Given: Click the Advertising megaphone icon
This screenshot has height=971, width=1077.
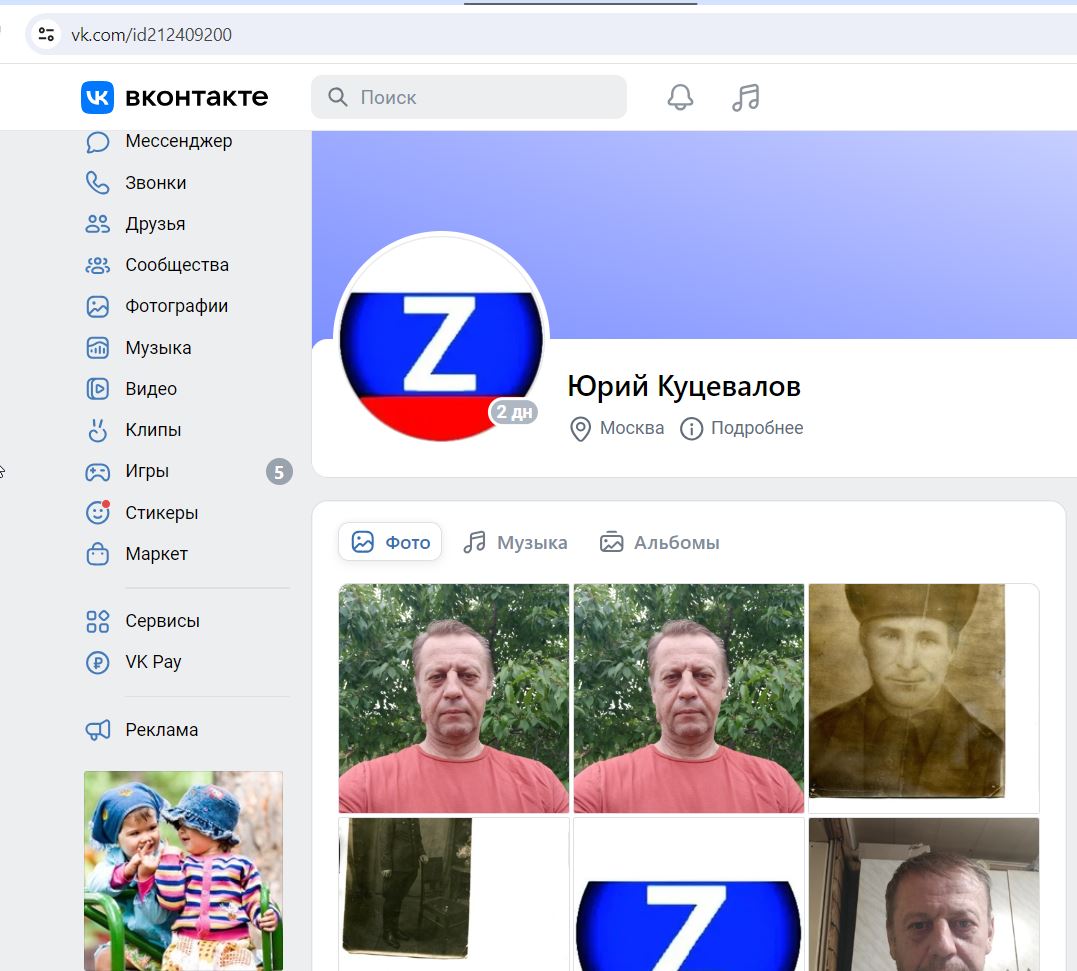Looking at the screenshot, I should [98, 730].
